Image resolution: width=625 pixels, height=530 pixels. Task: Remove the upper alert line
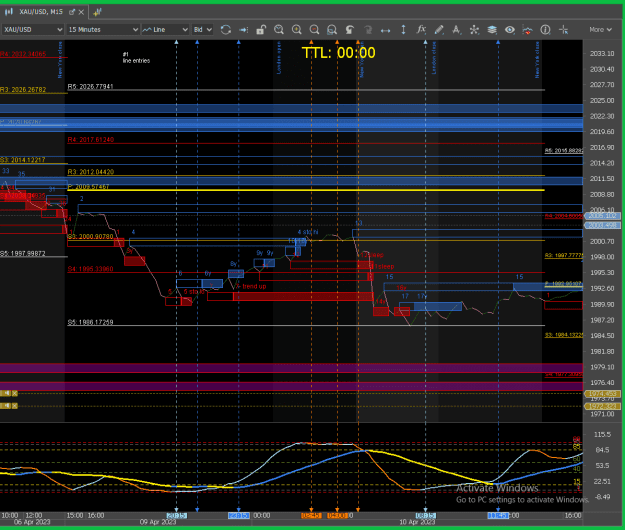[15, 393]
